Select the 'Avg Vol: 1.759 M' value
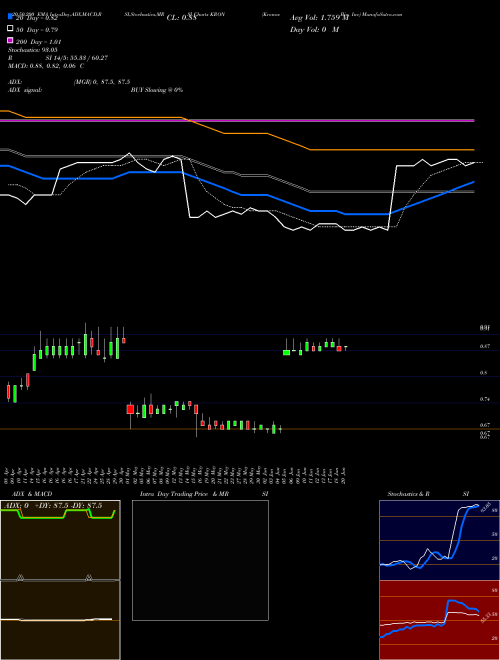This screenshot has width=500, height=660. pos(319,18)
